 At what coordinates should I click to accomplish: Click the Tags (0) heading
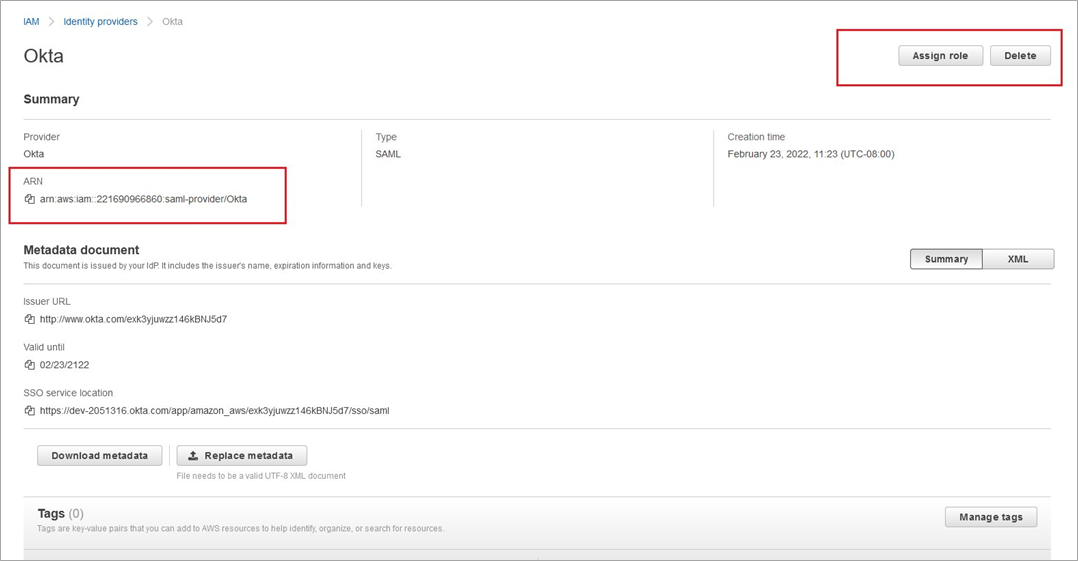60,514
